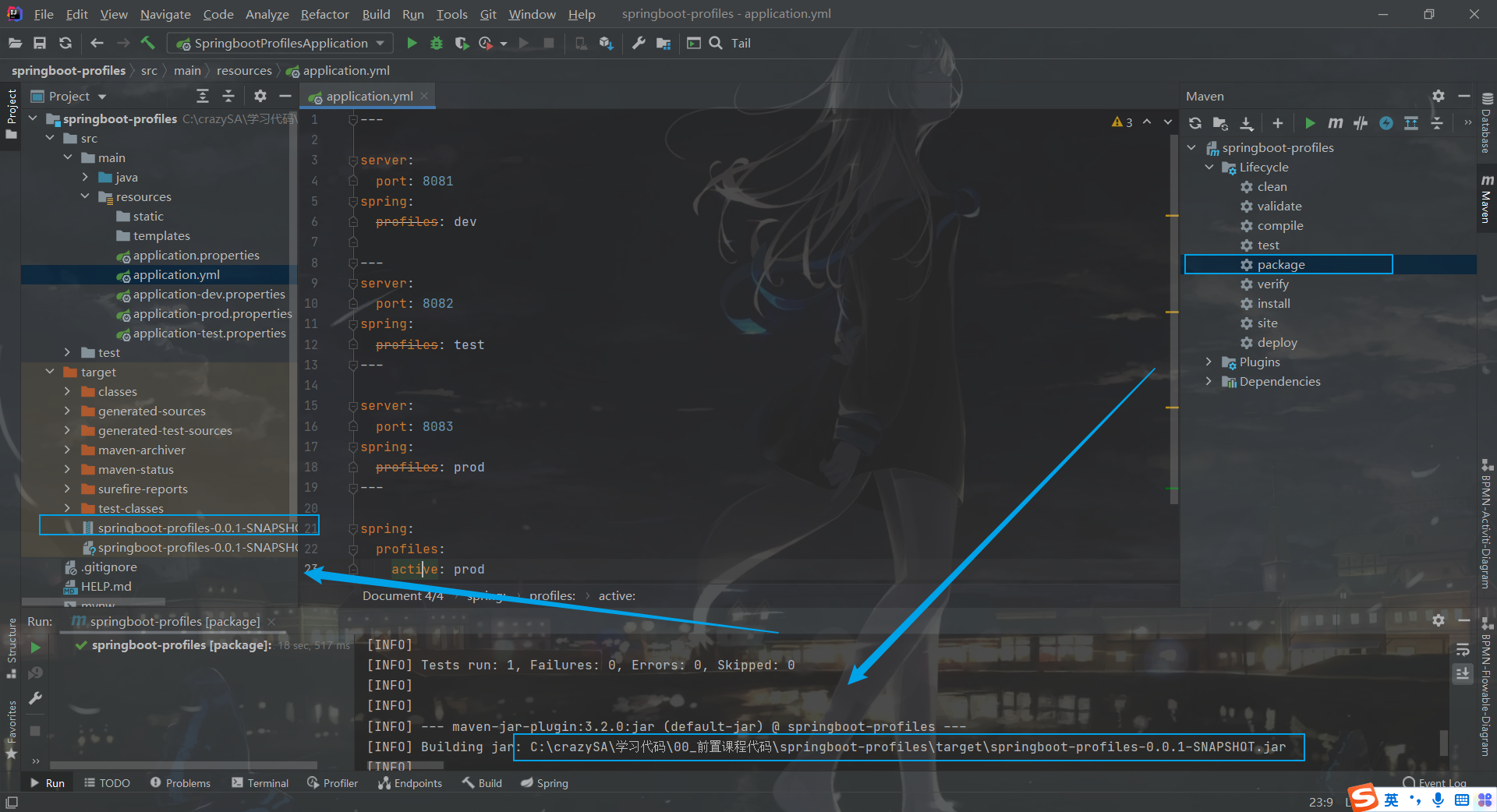Add Maven project with plus icon
The height and width of the screenshot is (812, 1497).
[1277, 123]
